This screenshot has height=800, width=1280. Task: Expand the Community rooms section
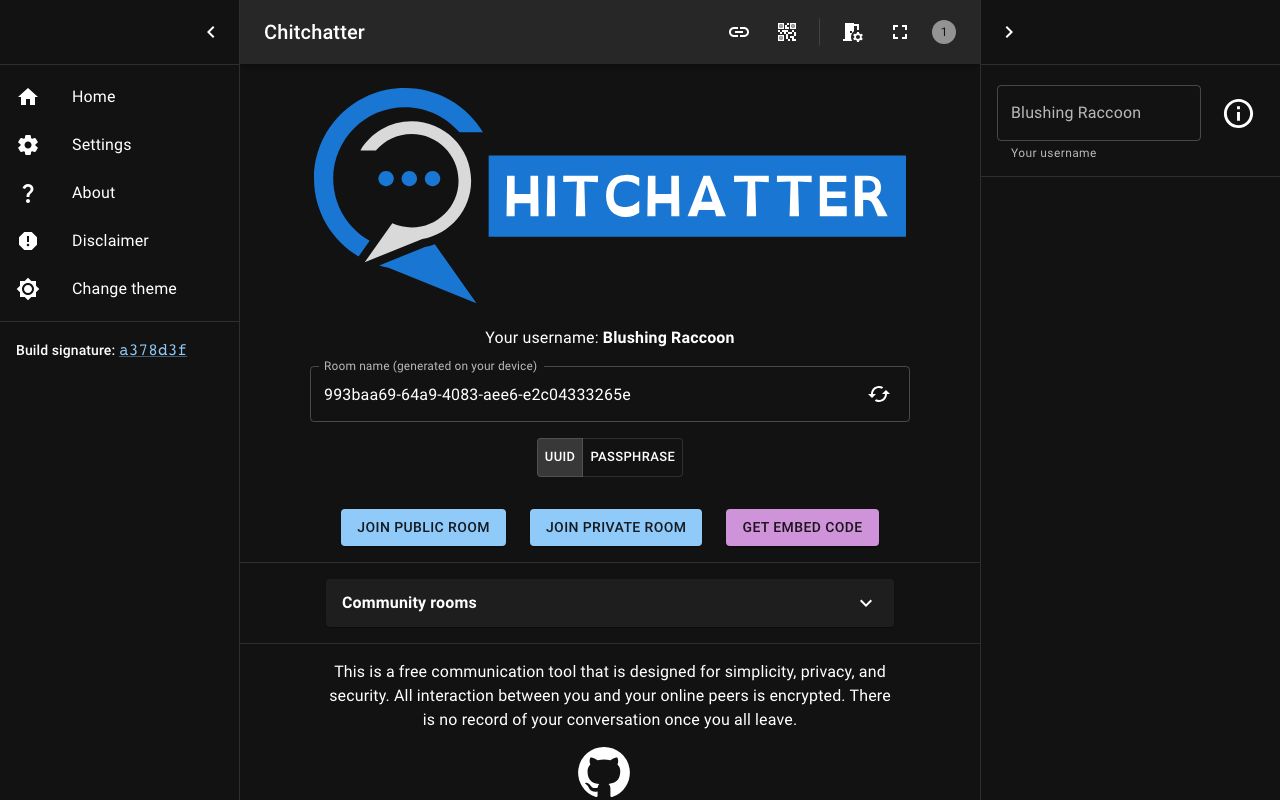[x=610, y=603]
